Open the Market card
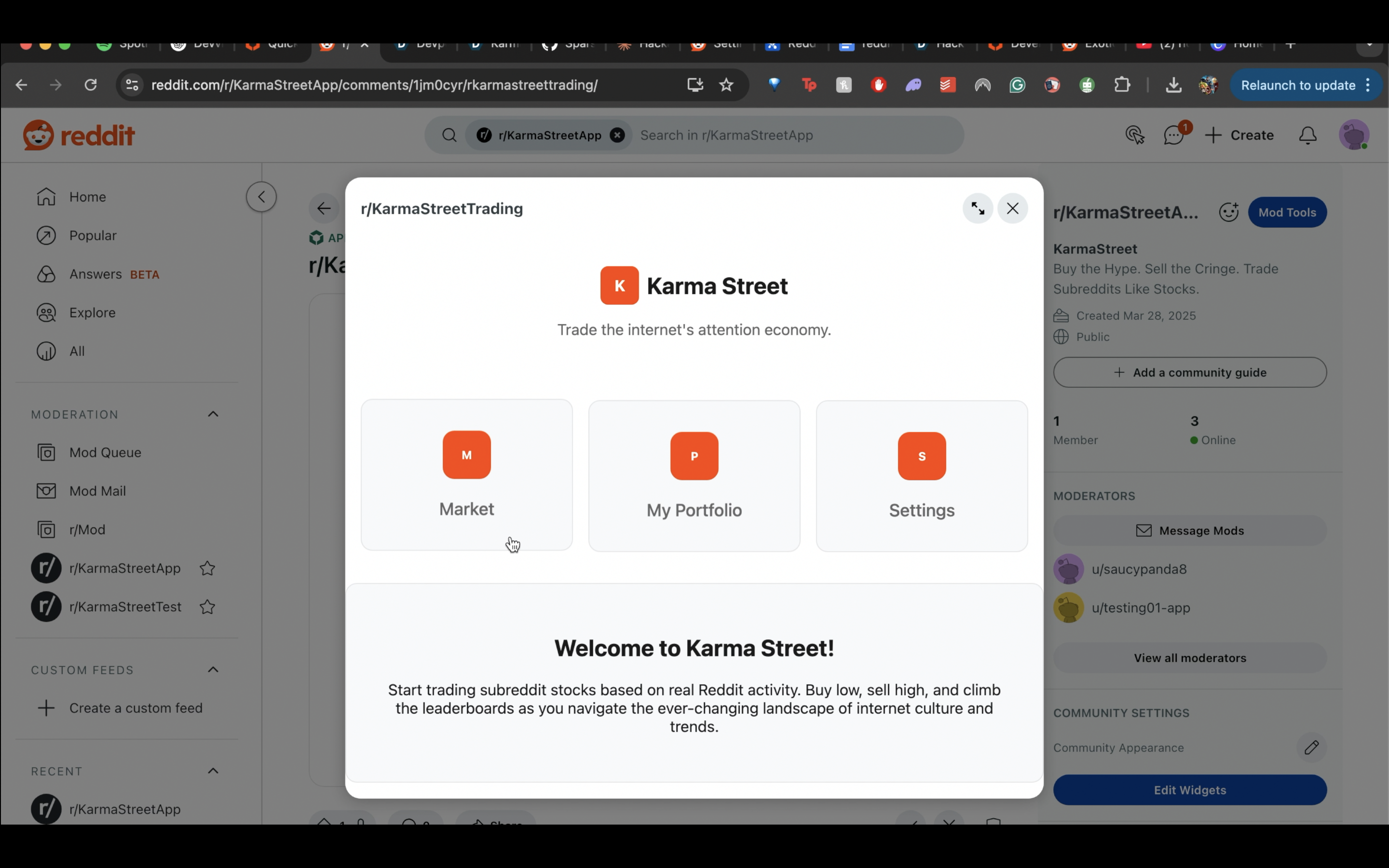 466,475
